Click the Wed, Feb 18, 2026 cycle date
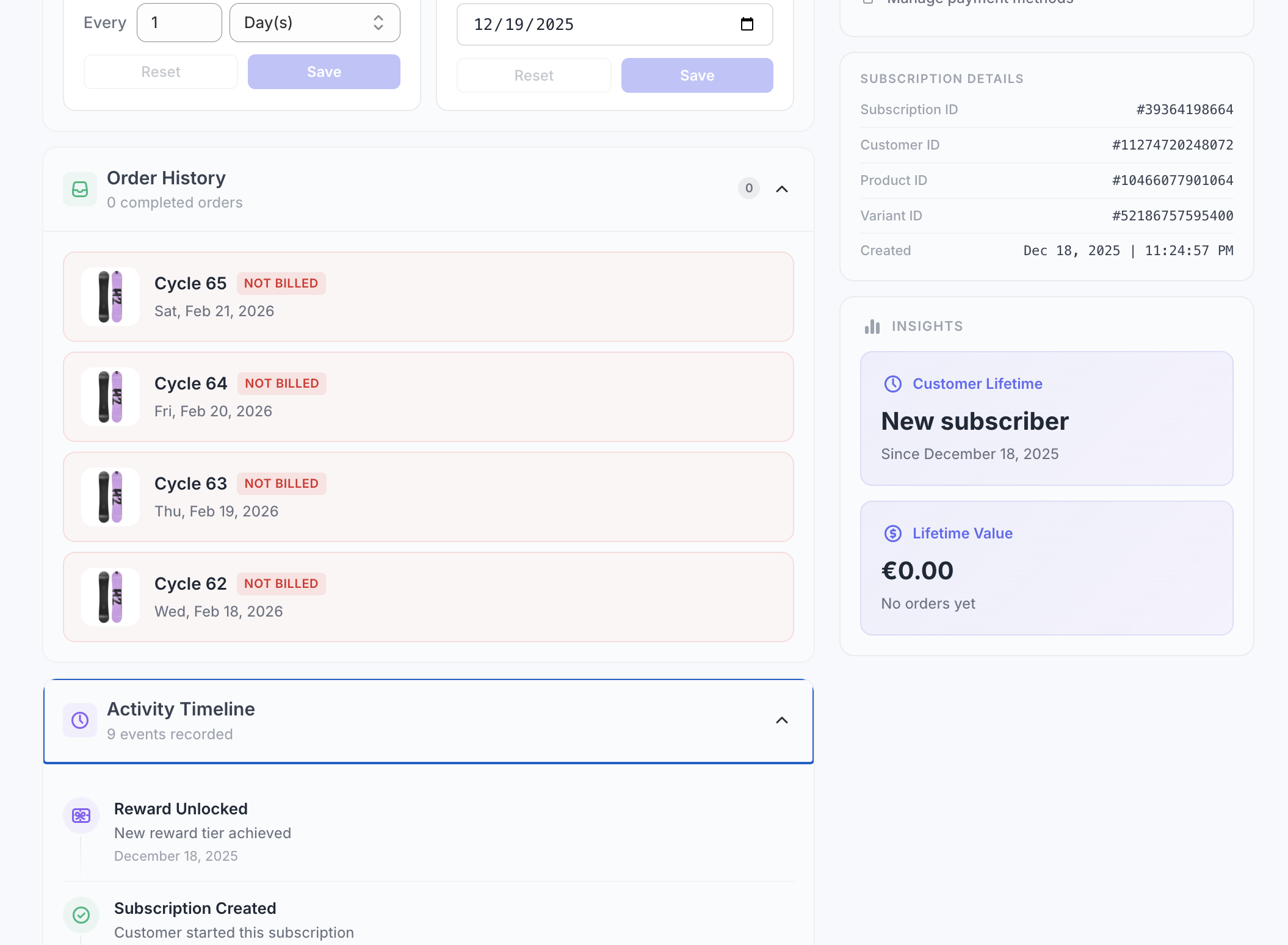This screenshot has height=945, width=1288. click(219, 612)
